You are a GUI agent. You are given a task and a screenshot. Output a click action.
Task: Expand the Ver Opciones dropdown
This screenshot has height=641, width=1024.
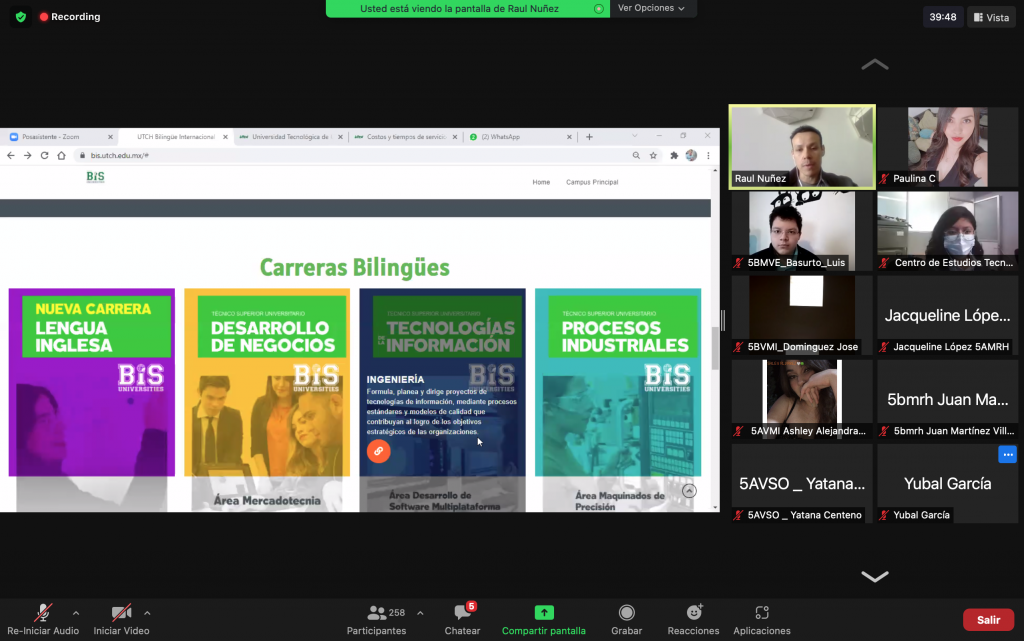[x=651, y=8]
